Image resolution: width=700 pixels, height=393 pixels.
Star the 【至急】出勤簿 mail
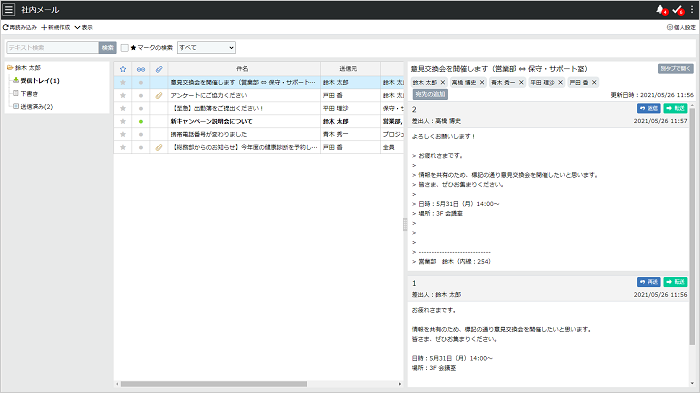click(123, 108)
